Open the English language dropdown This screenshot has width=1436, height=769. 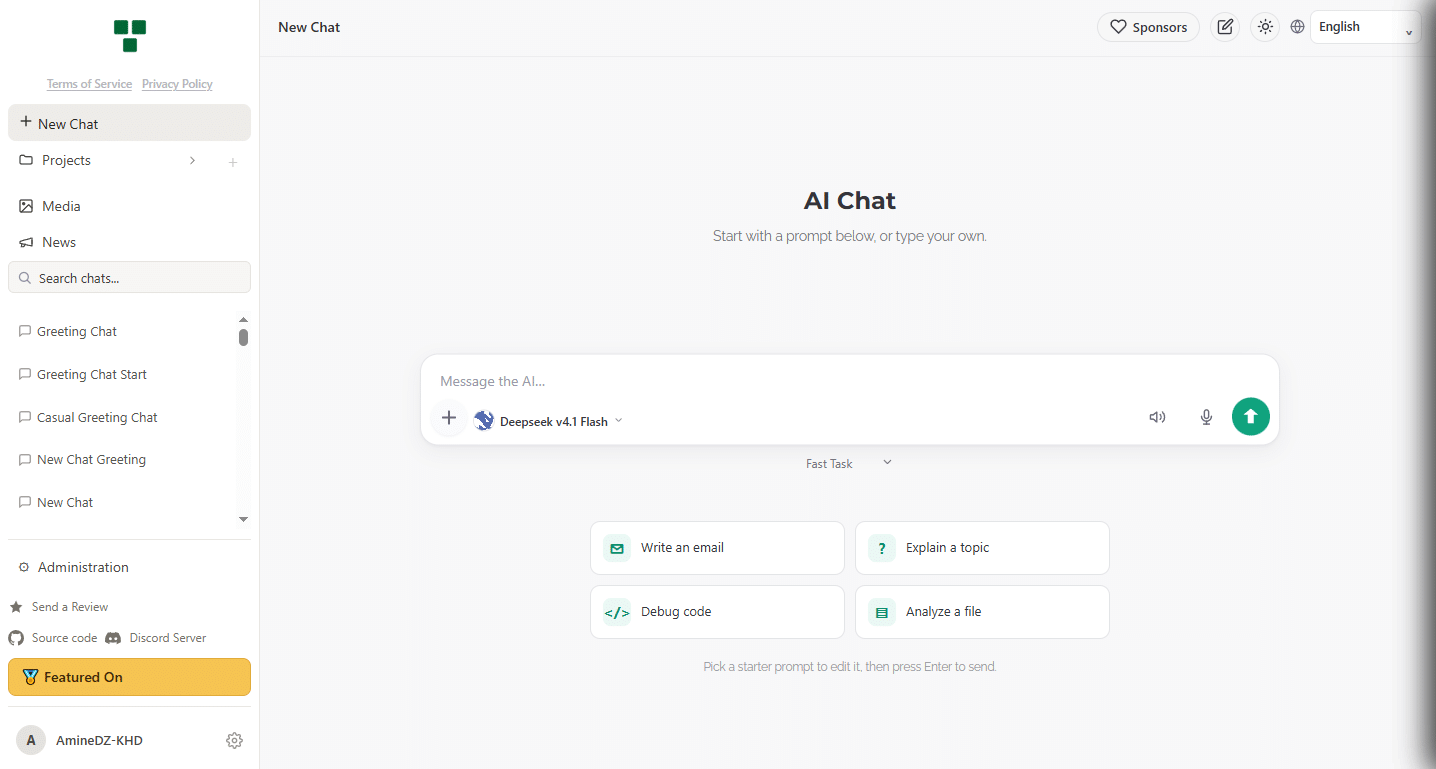click(x=1365, y=27)
